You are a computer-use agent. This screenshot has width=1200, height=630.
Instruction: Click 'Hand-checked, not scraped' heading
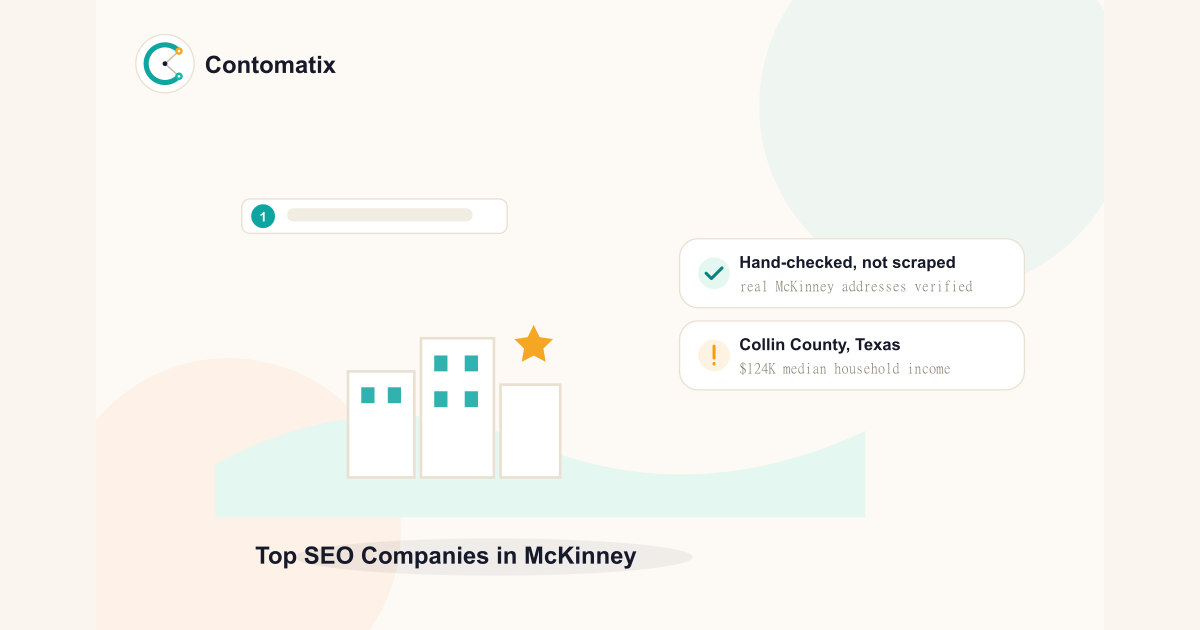(847, 263)
